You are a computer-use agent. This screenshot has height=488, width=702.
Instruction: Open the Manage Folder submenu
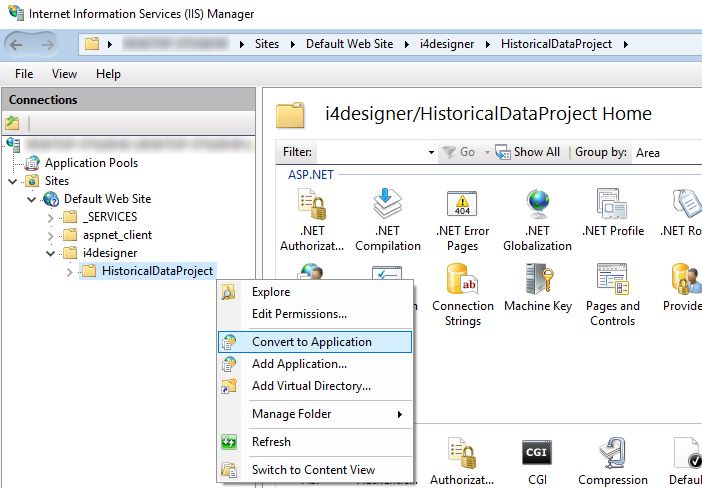click(315, 414)
